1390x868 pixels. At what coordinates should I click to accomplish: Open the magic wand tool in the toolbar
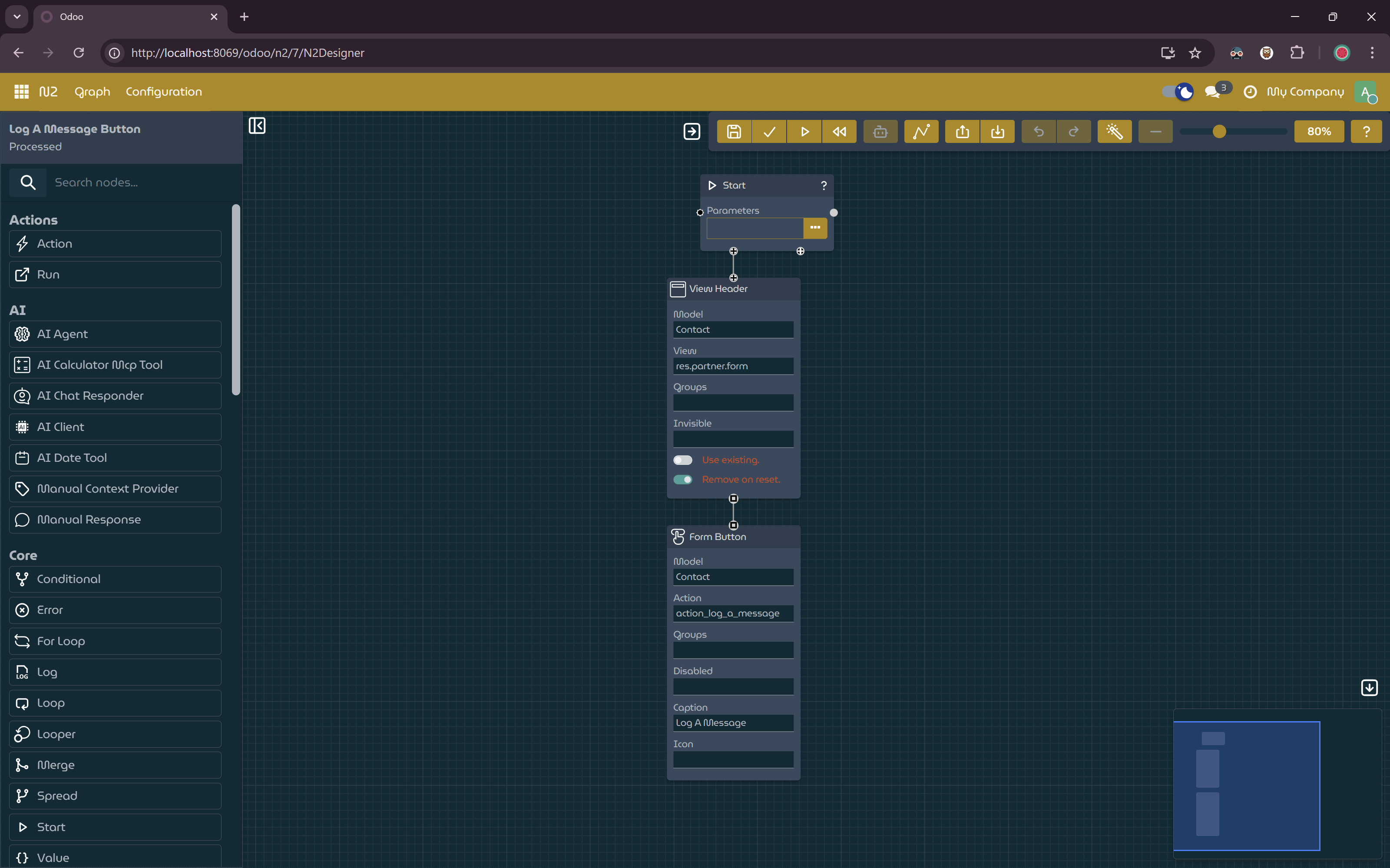[x=1114, y=132]
